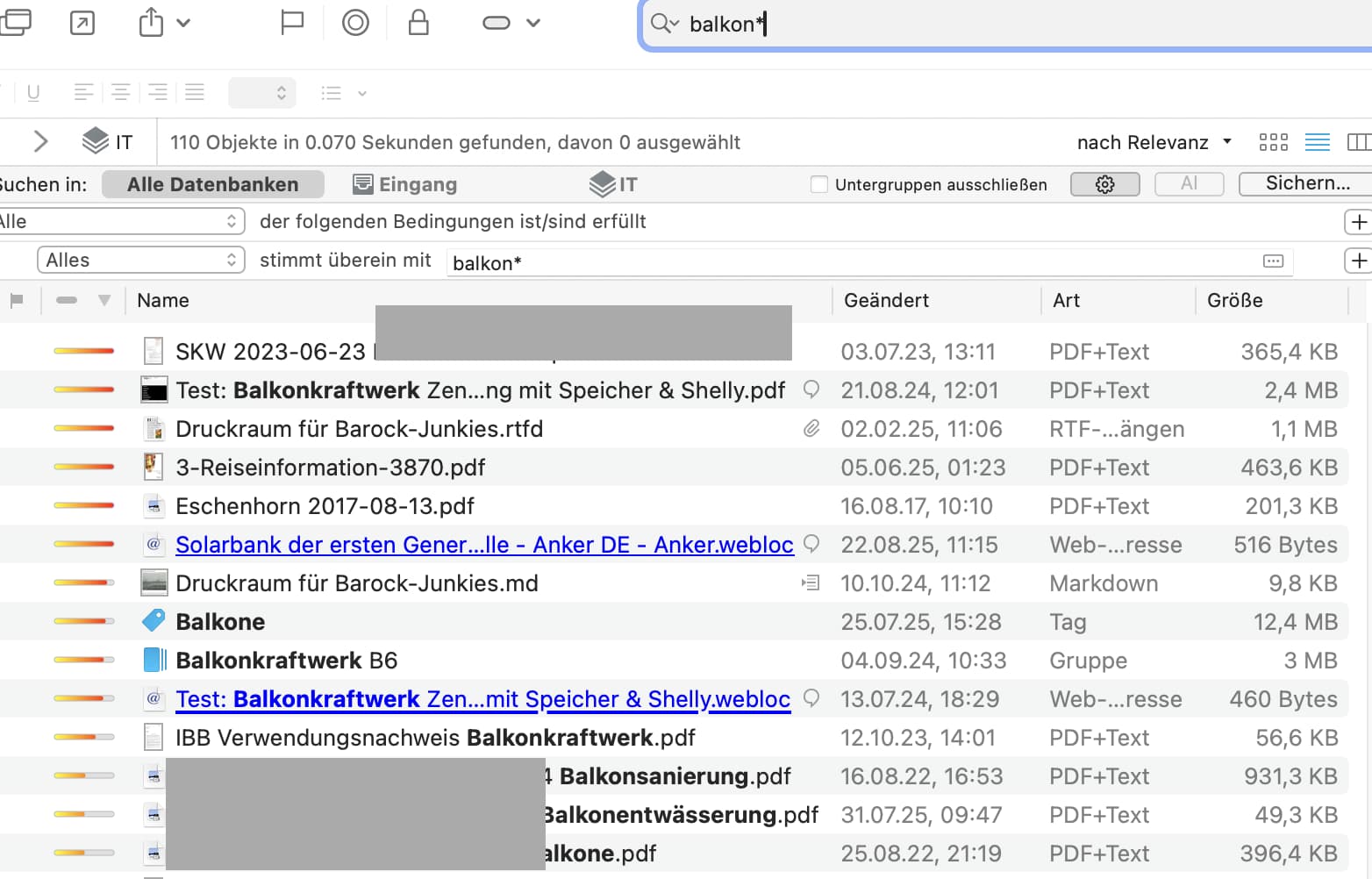This screenshot has height=879, width=1372.
Task: Click the search settings gear button
Action: 1104,184
